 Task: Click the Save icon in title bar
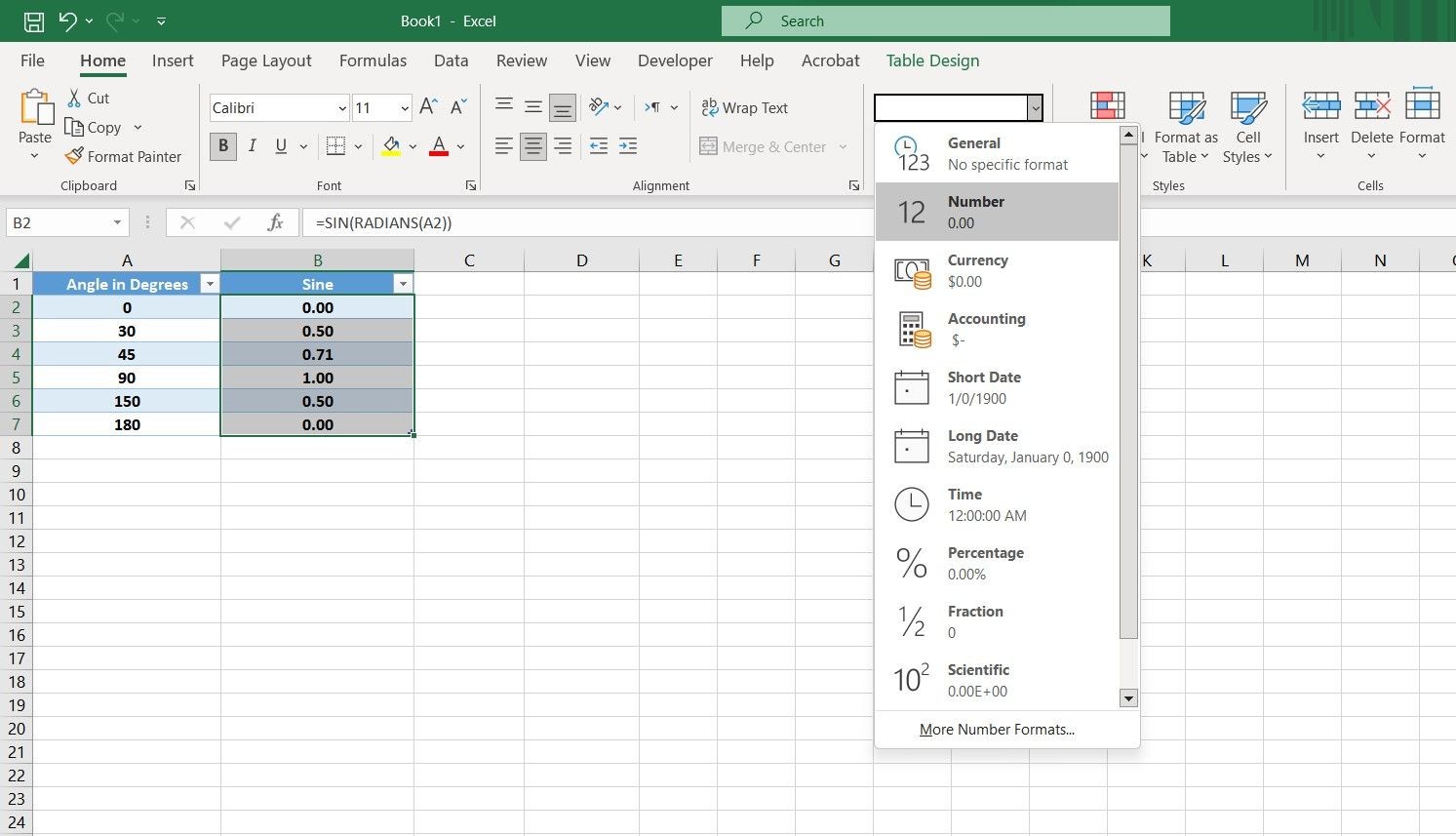tap(33, 20)
